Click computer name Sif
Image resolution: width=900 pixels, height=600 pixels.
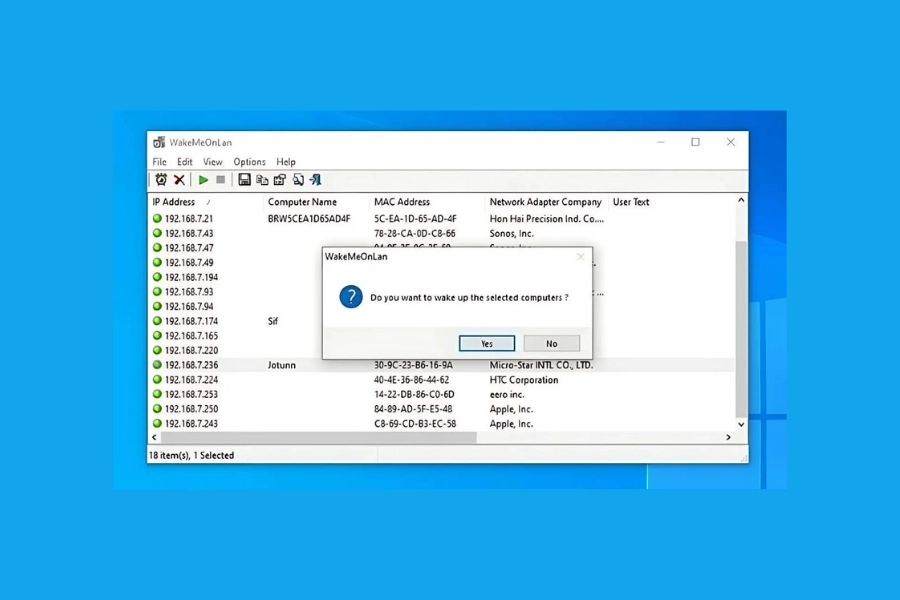click(273, 321)
